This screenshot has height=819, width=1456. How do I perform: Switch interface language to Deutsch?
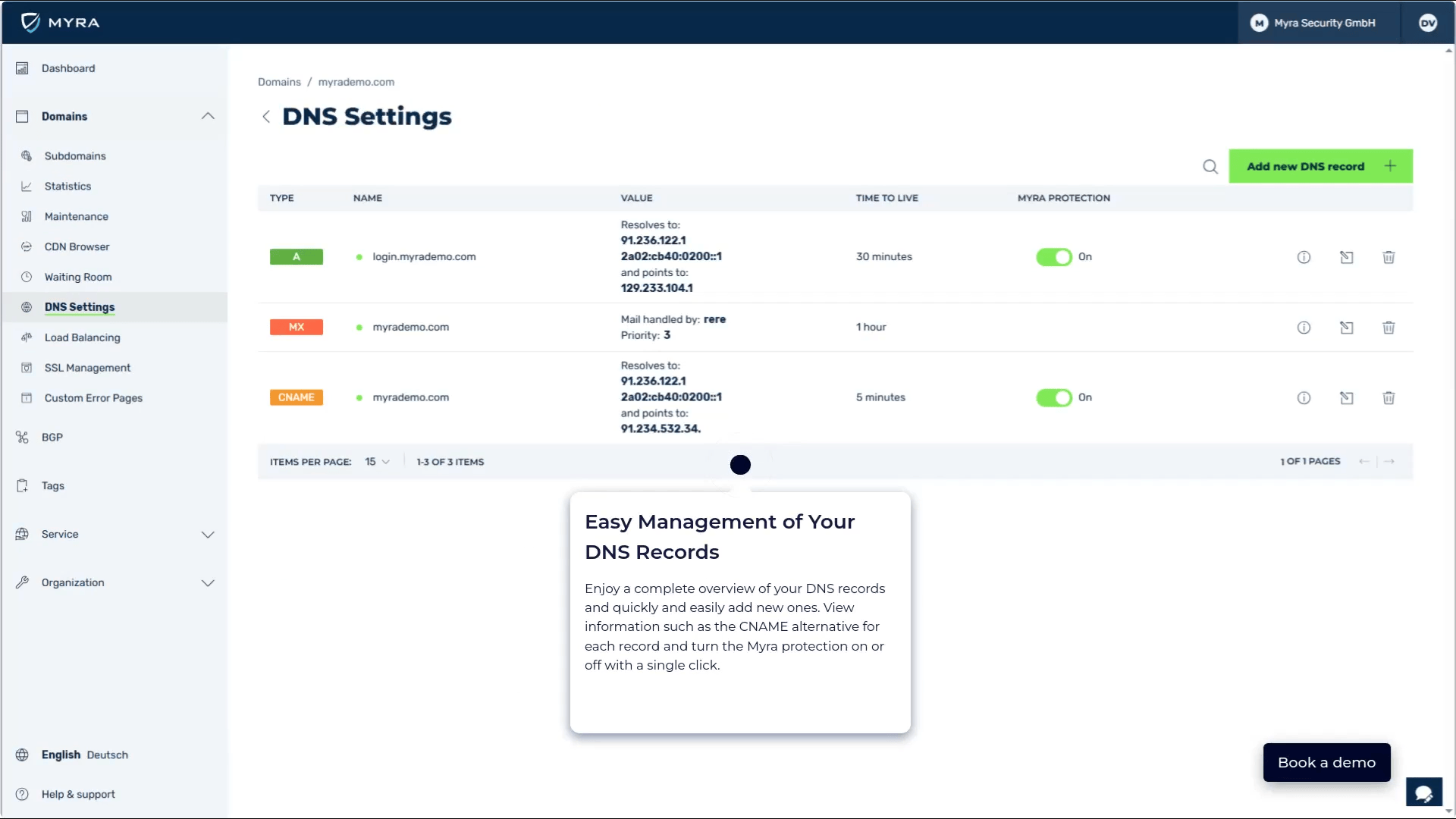pos(106,755)
